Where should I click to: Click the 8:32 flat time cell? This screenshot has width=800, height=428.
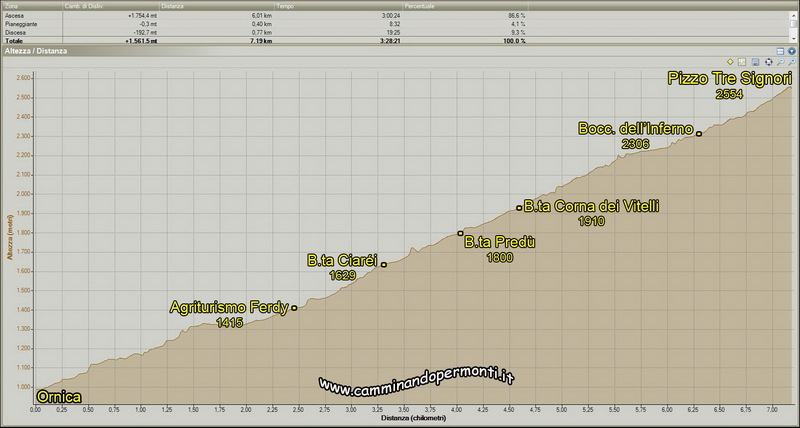(395, 24)
